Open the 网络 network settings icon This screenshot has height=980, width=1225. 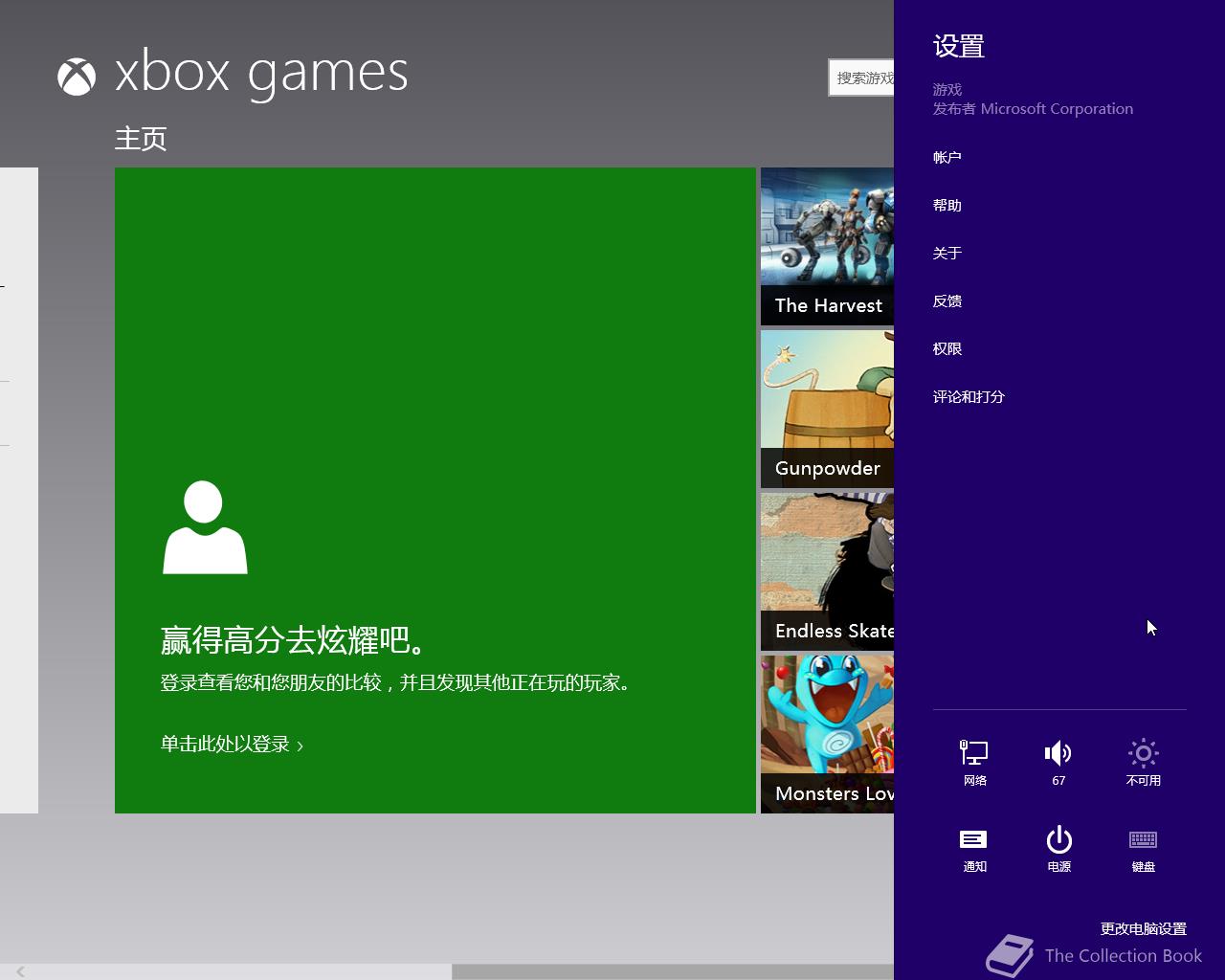(974, 763)
